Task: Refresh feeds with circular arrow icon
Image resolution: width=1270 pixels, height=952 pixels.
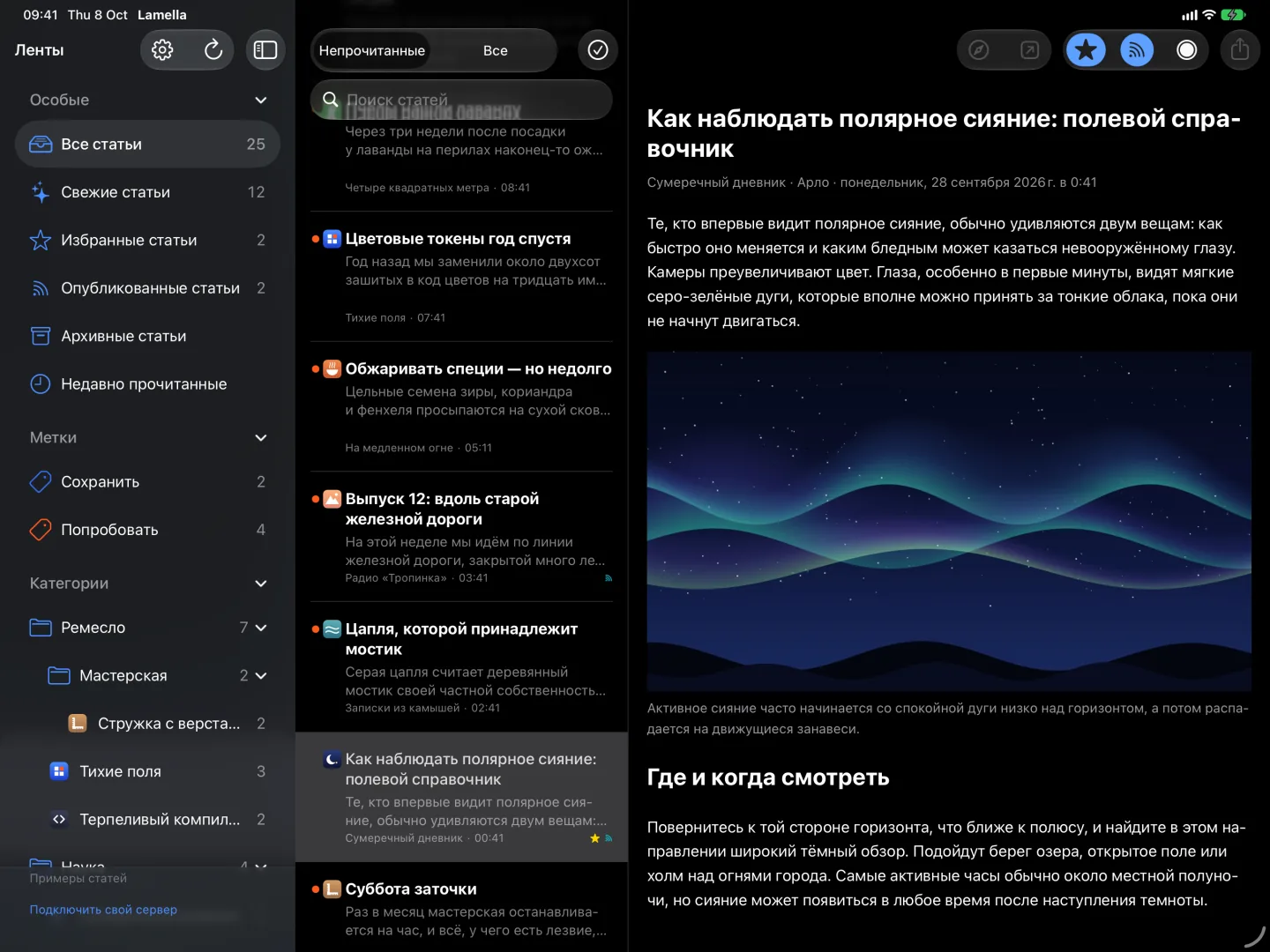Action: pos(213,50)
